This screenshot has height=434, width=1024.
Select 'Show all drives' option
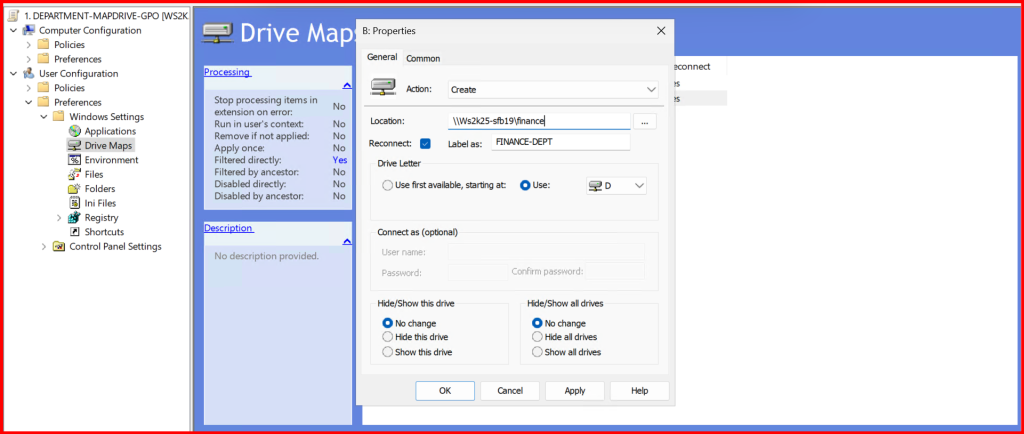tap(538, 352)
